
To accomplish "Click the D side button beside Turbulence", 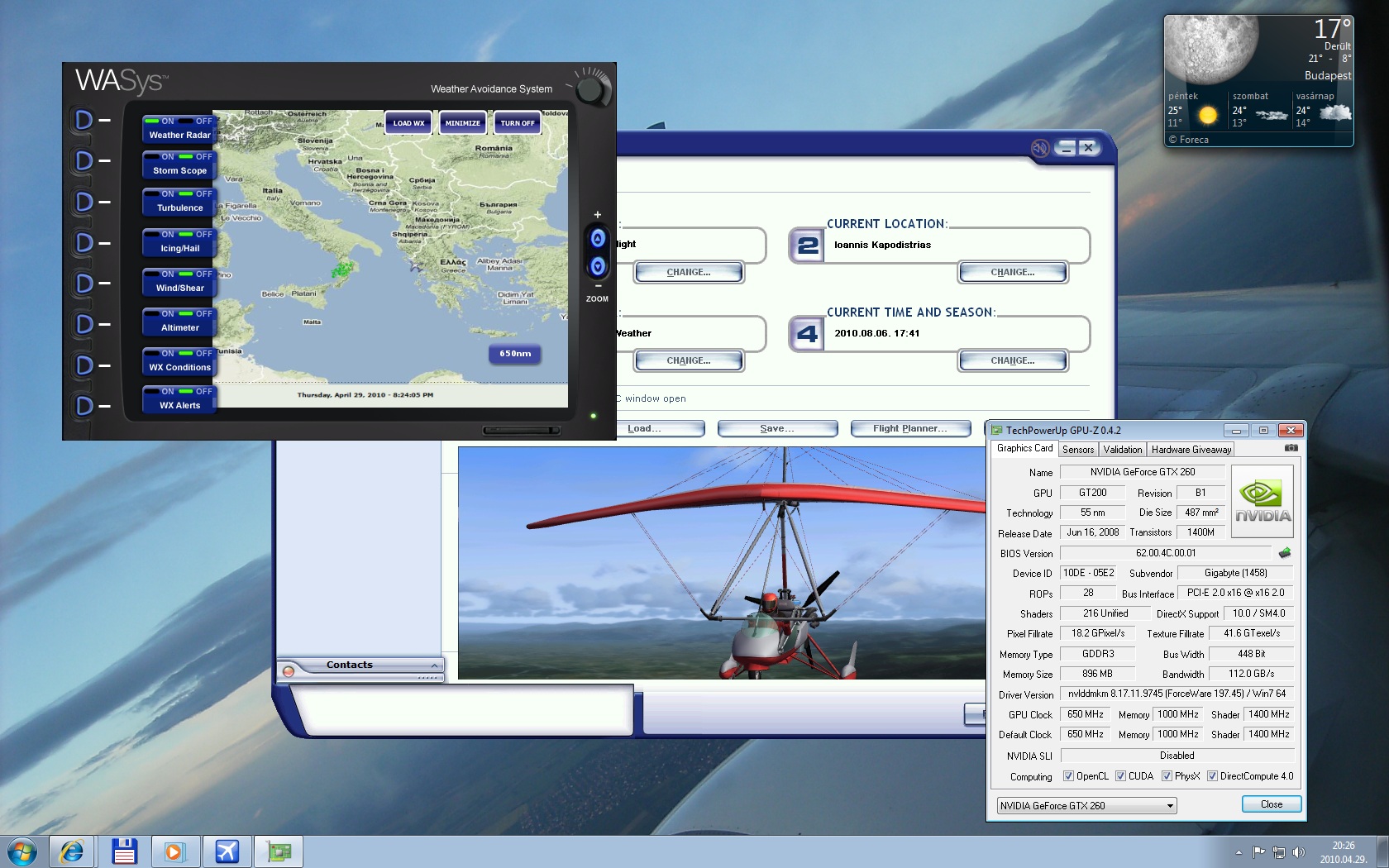I will tap(84, 202).
